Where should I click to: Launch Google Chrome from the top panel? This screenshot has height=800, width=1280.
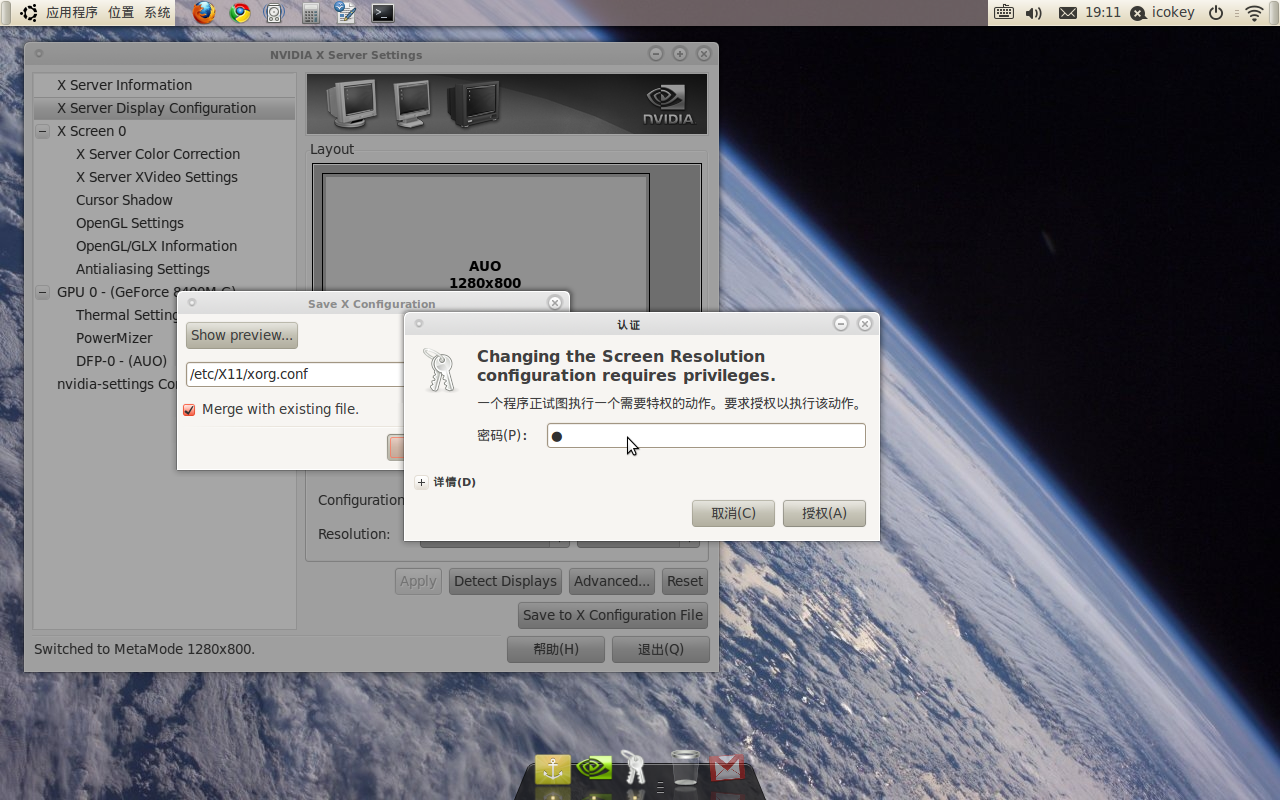coord(240,13)
